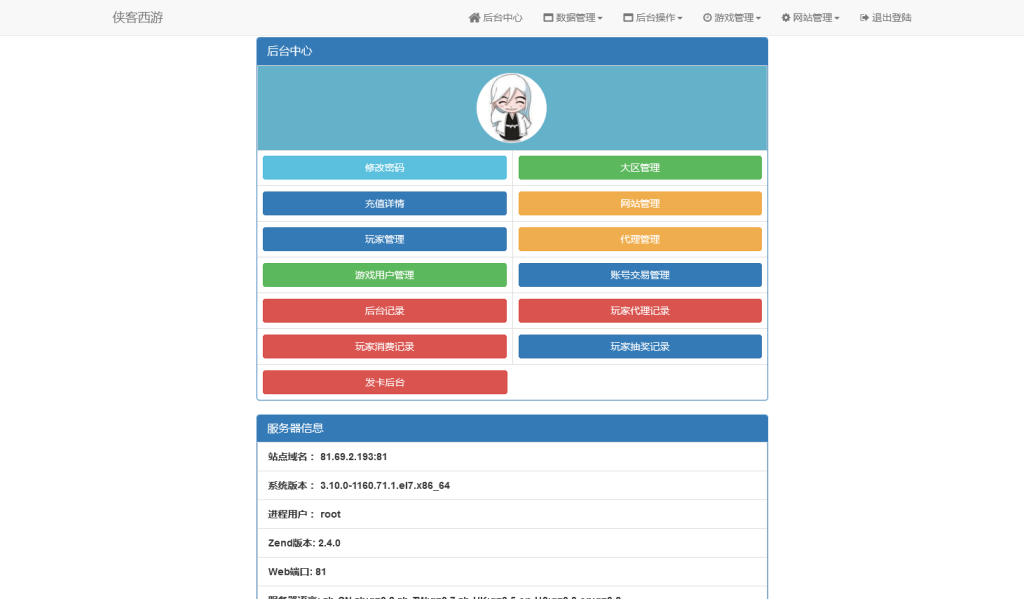Expand the 网站管理 dropdown menu
The height and width of the screenshot is (599, 1024).
click(811, 17)
